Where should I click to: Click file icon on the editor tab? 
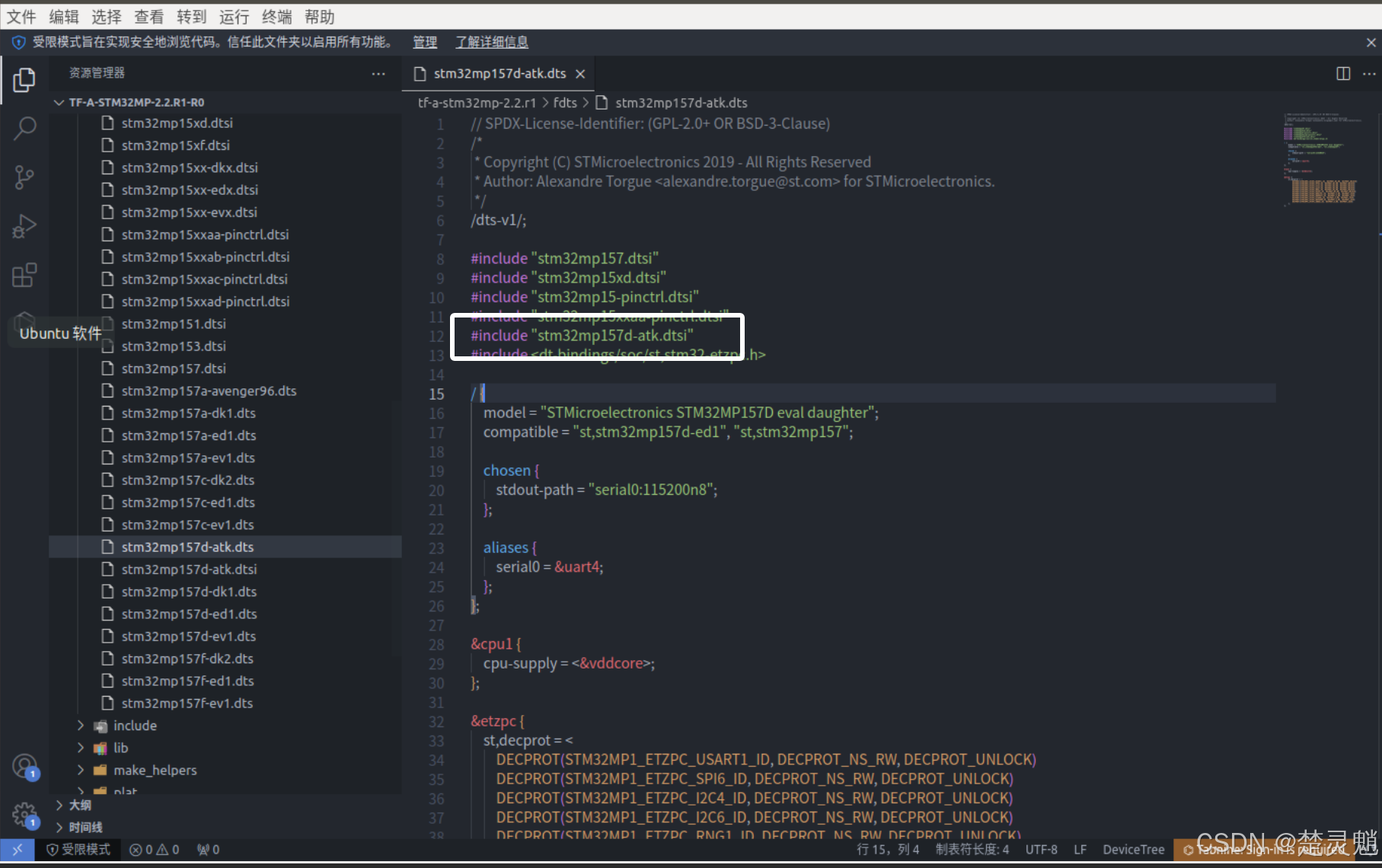(420, 74)
